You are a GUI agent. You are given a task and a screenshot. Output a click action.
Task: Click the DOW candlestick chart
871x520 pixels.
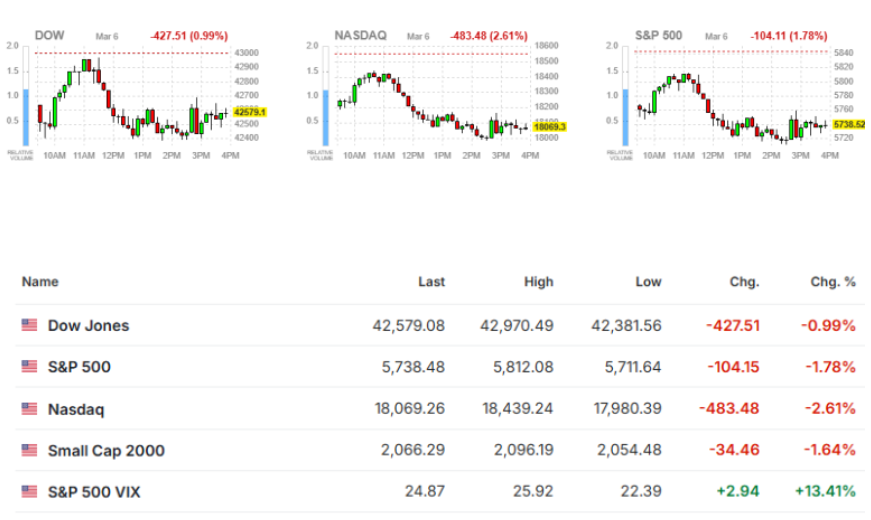tap(132, 96)
